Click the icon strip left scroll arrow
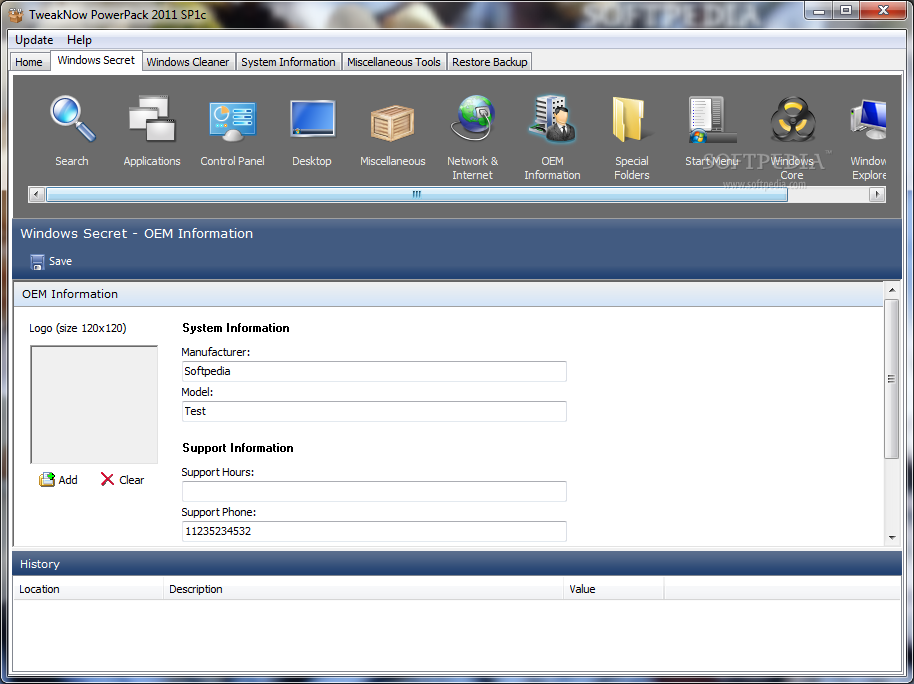 pyautogui.click(x=37, y=194)
